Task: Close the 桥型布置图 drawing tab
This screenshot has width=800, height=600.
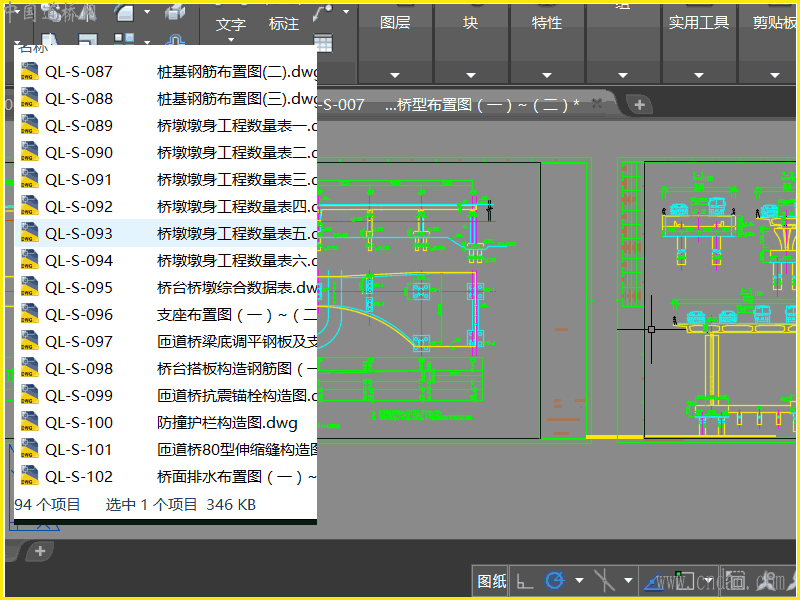Action: [x=597, y=104]
